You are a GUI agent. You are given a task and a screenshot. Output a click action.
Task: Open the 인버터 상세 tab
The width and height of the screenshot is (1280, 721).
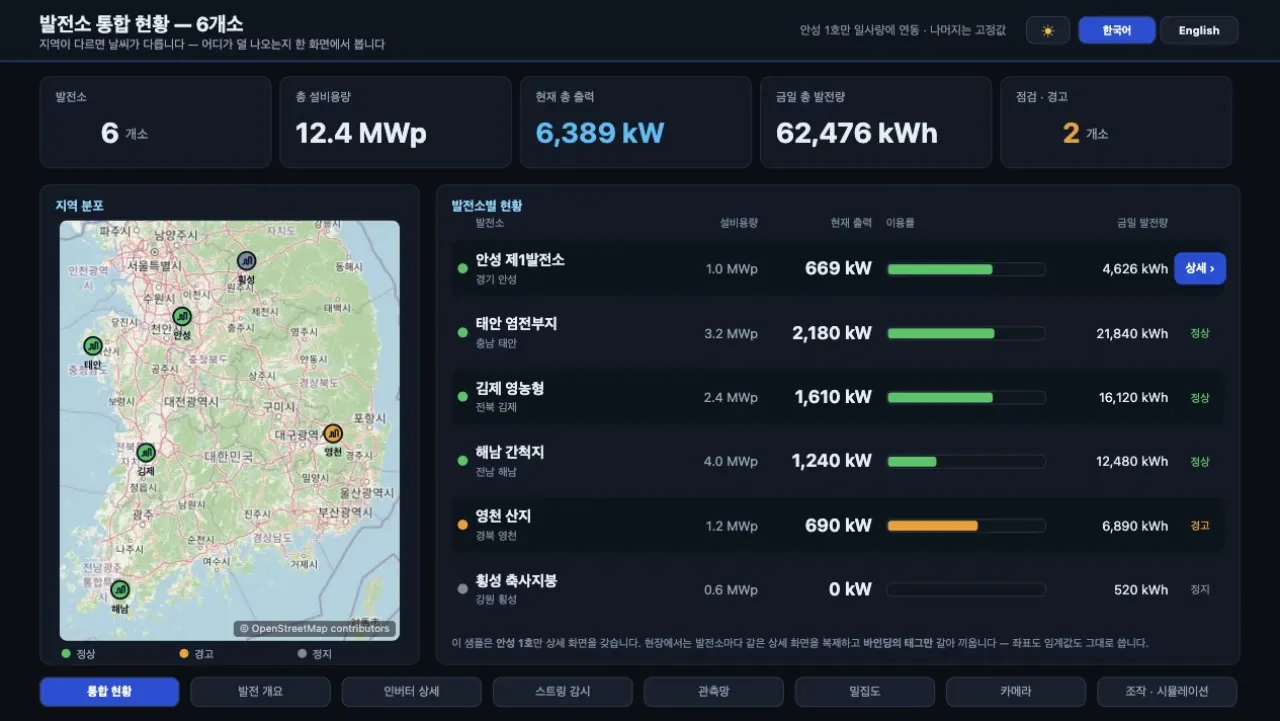(x=412, y=692)
